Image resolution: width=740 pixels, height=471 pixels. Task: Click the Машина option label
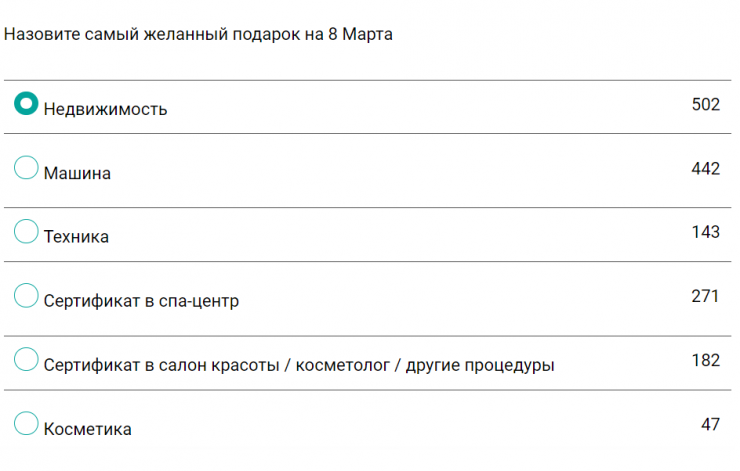click(77, 173)
